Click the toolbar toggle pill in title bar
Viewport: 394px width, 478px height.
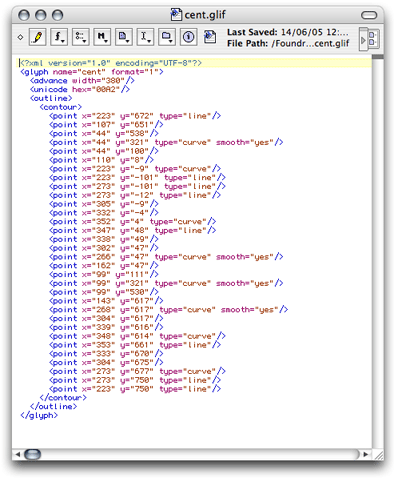point(369,15)
